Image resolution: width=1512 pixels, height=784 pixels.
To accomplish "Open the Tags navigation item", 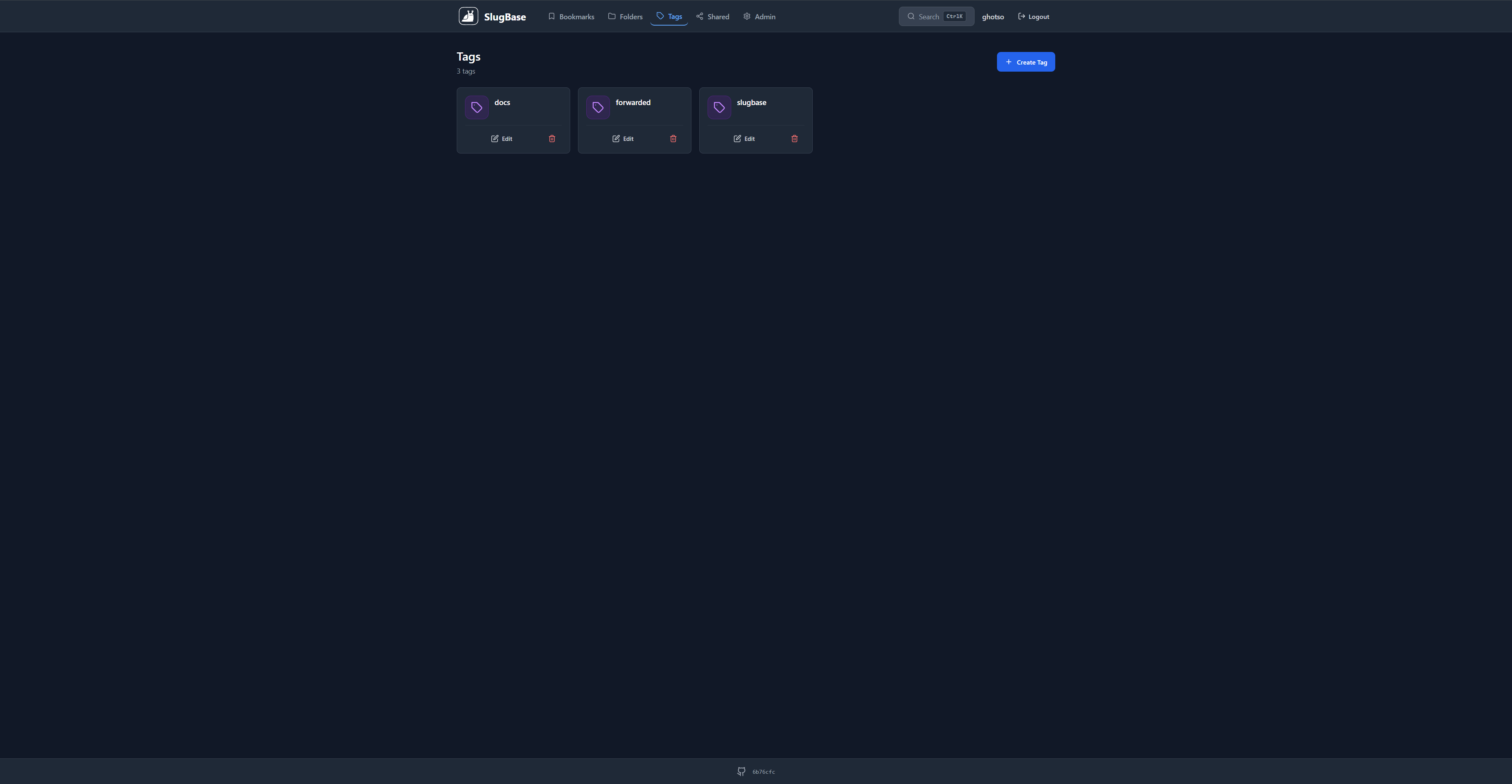I will point(669,17).
